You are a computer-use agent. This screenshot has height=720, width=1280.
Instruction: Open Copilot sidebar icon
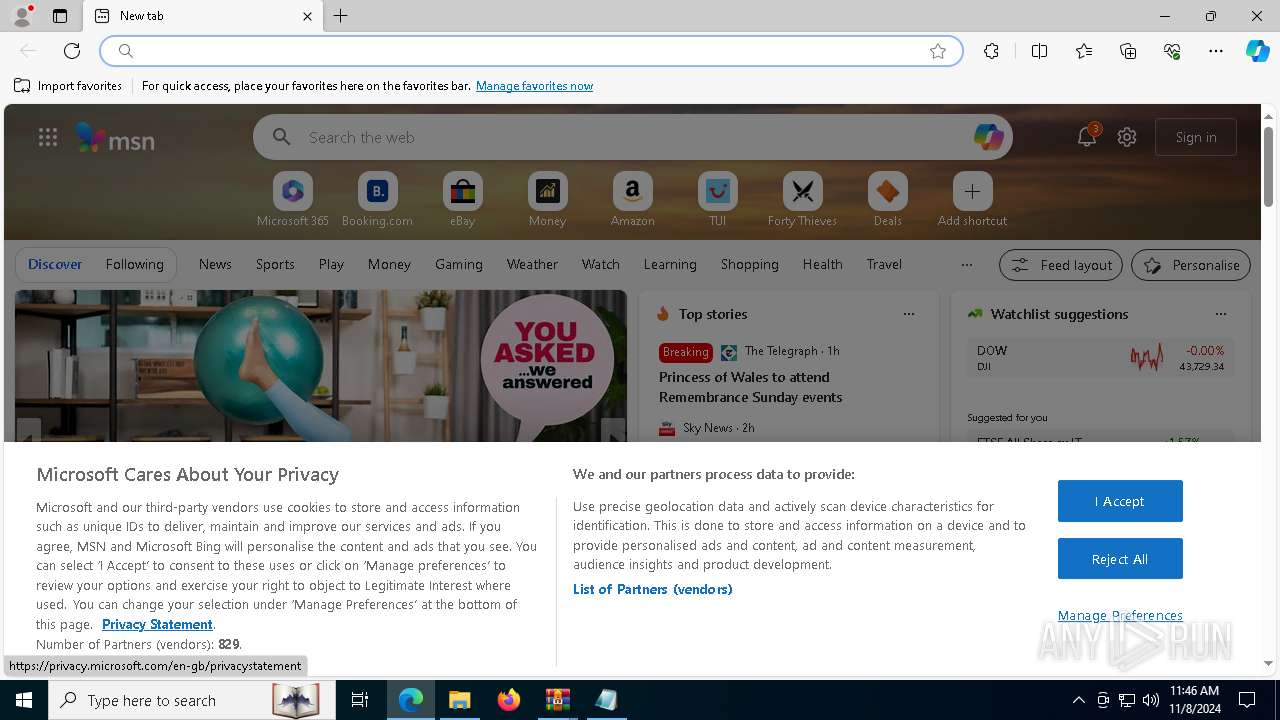(x=1257, y=51)
